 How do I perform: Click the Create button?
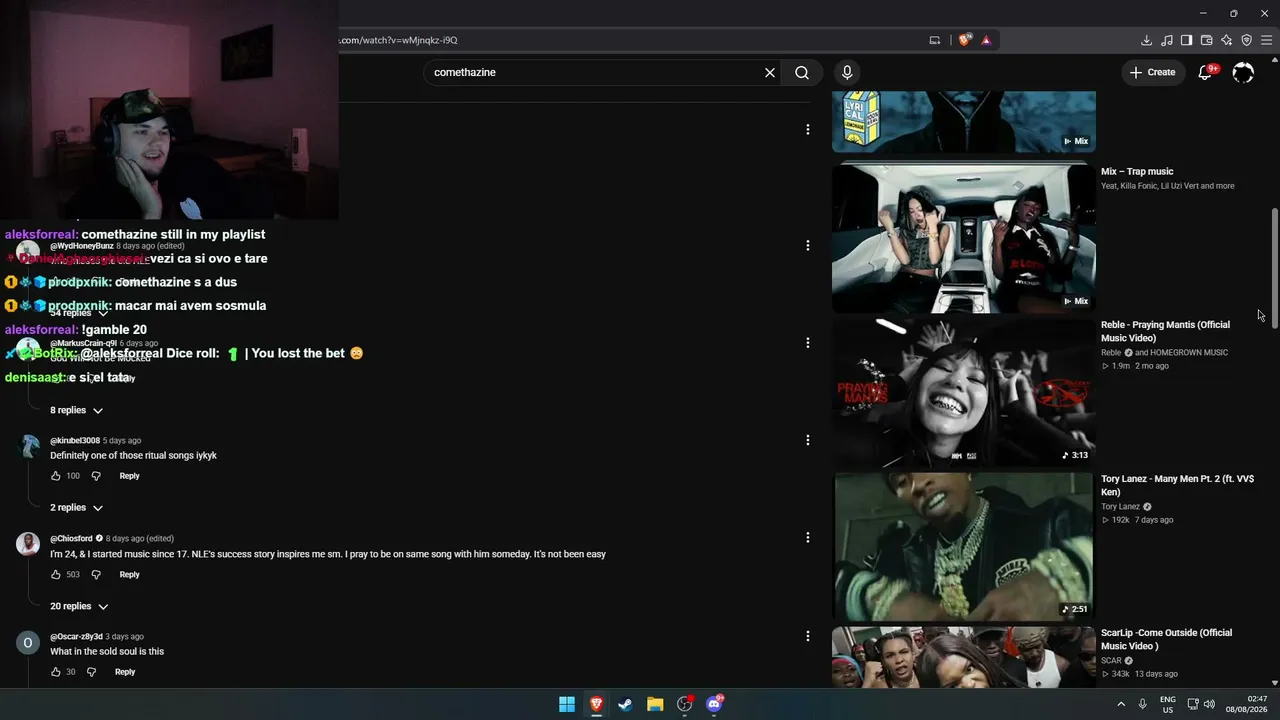pyautogui.click(x=1152, y=72)
